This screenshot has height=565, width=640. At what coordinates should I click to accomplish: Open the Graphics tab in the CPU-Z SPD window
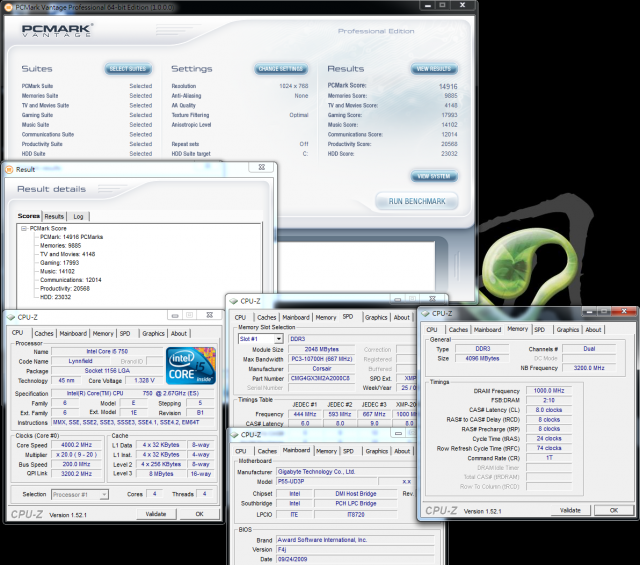pos(376,318)
